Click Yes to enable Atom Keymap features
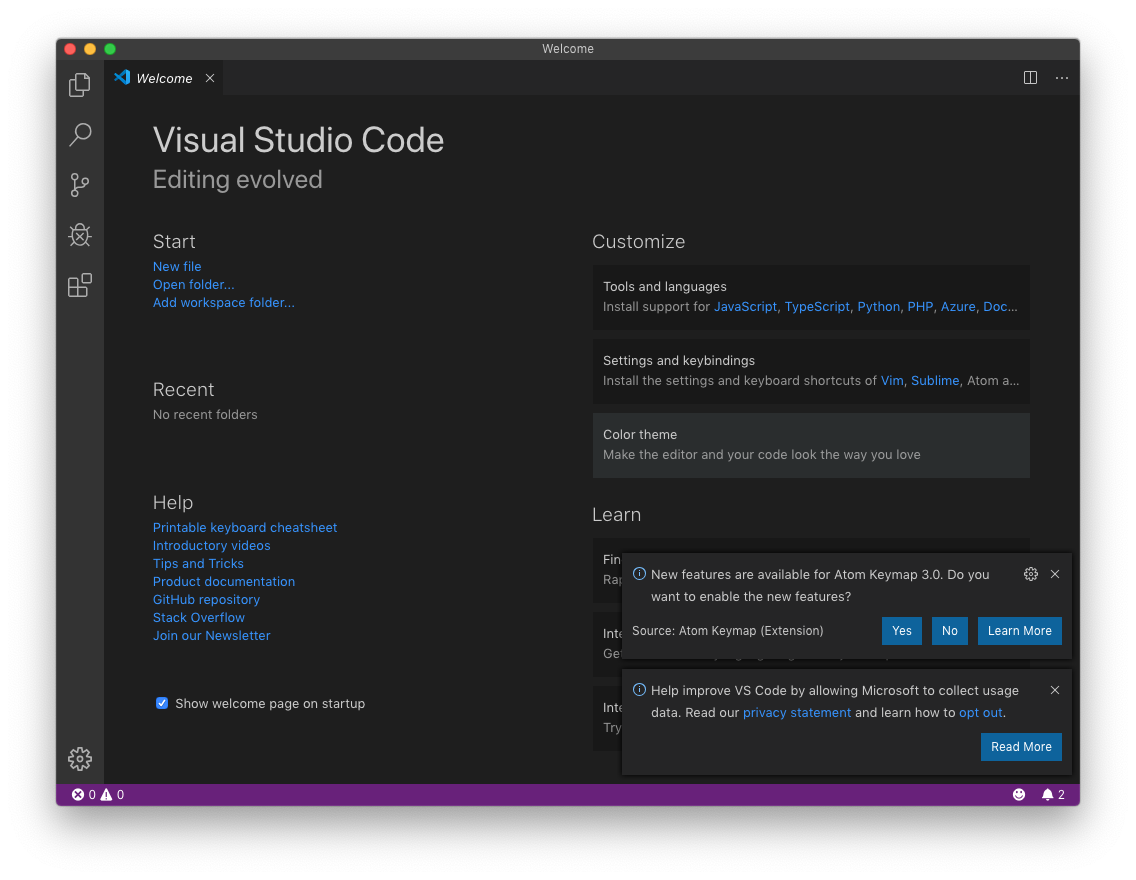 point(901,631)
